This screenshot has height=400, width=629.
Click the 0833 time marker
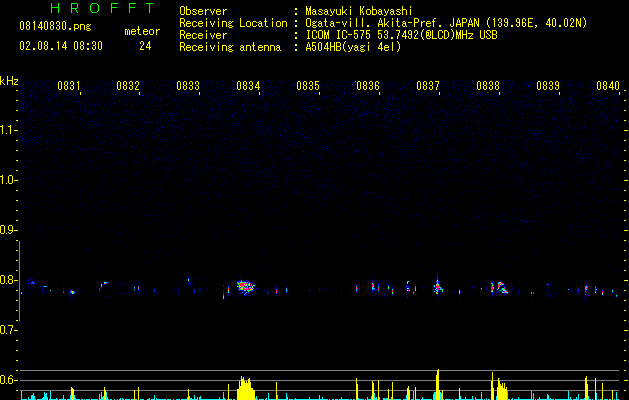(188, 86)
